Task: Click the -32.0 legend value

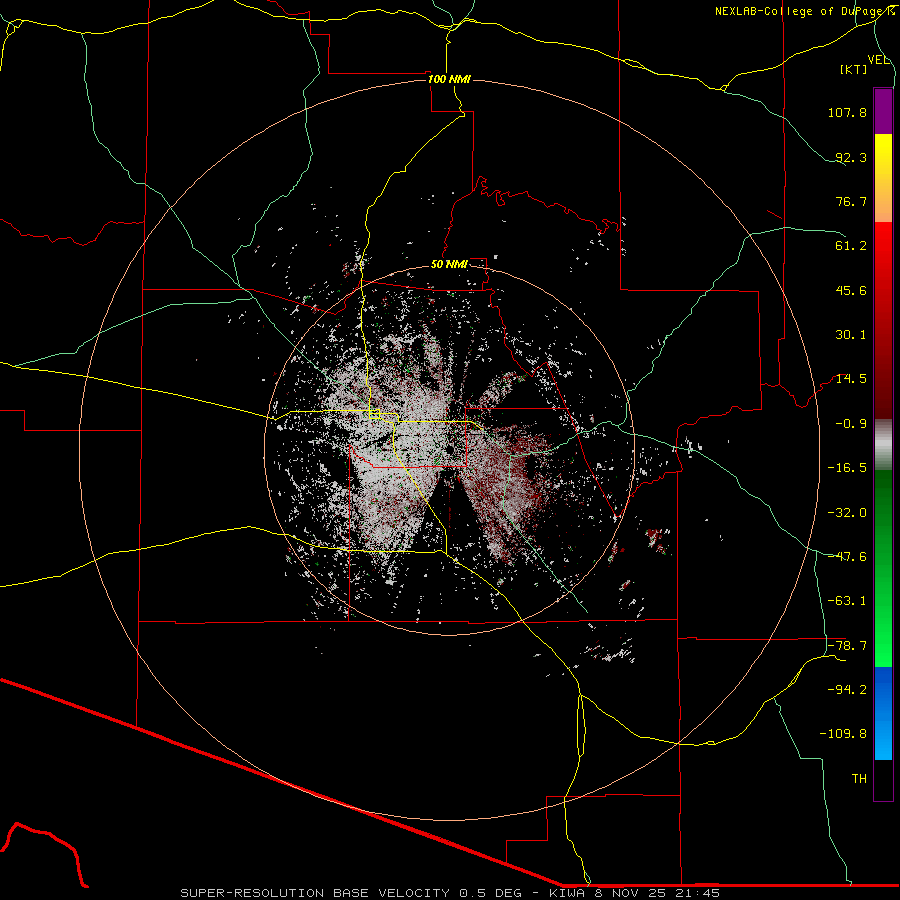Action: click(847, 513)
